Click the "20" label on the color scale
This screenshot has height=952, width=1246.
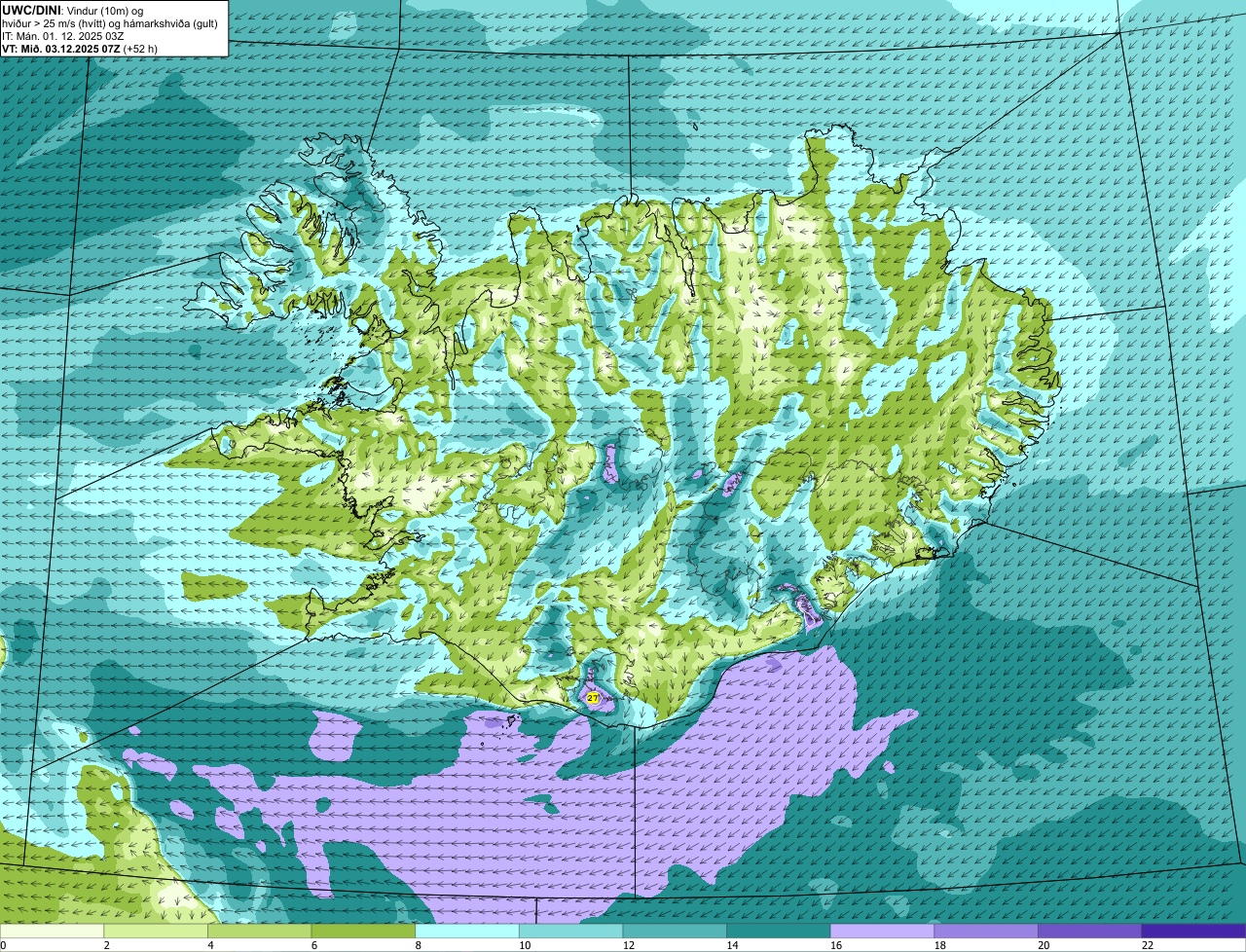(x=1044, y=945)
